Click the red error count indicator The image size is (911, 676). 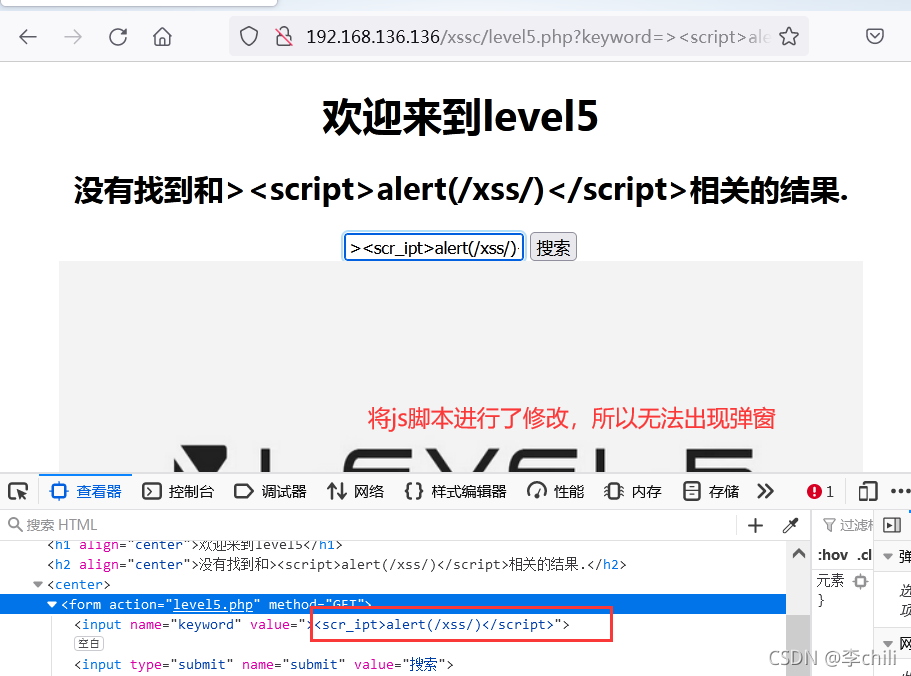[x=820, y=492]
